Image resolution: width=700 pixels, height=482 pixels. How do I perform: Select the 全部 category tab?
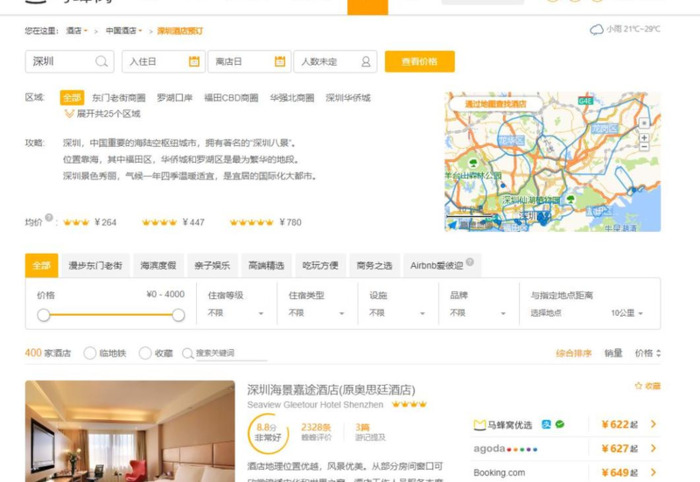(x=42, y=266)
